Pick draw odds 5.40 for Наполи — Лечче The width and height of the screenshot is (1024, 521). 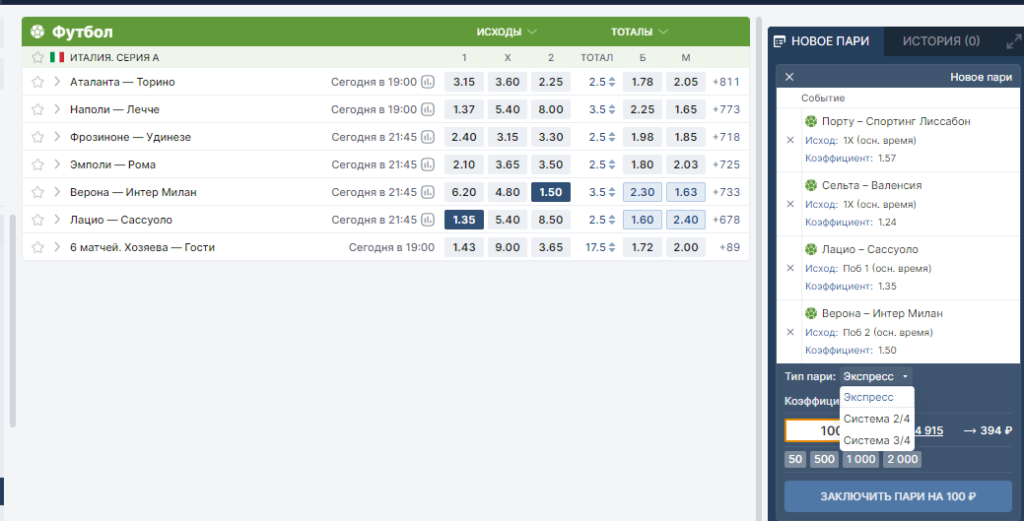507,110
